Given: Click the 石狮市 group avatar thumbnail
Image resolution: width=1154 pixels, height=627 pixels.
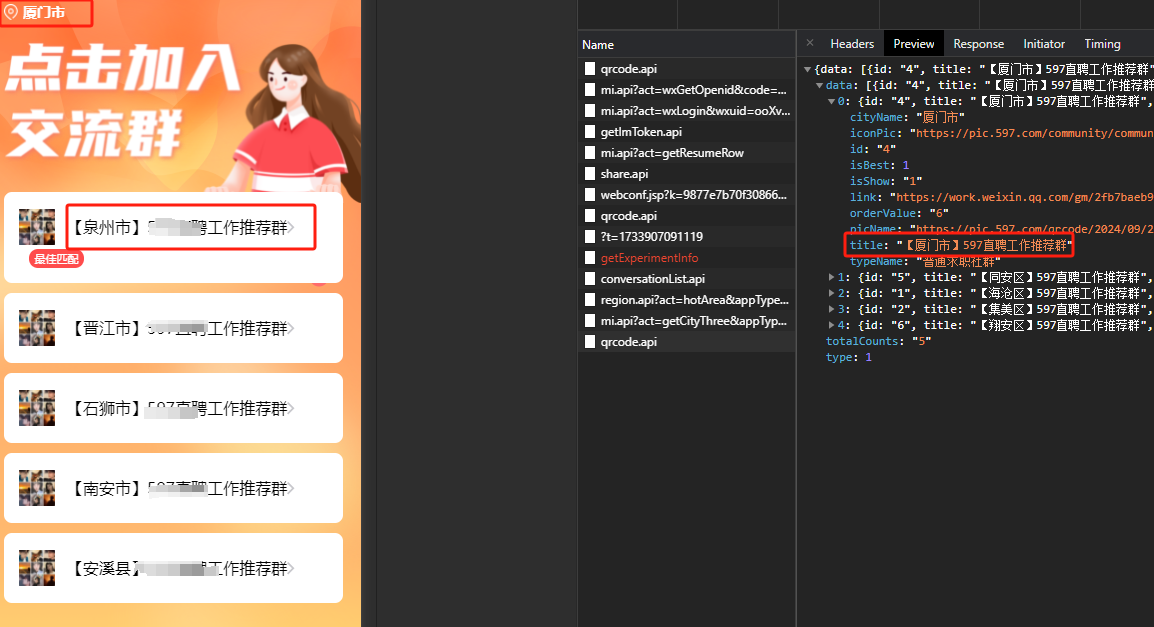Looking at the screenshot, I should pyautogui.click(x=37, y=408).
